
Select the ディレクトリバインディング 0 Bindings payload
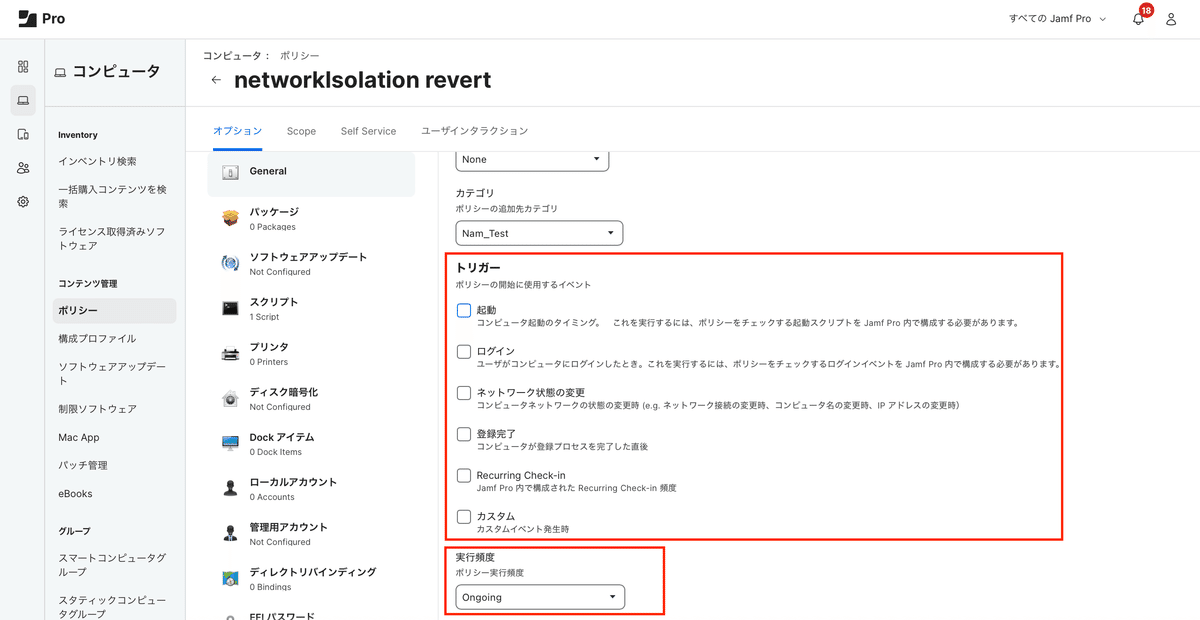coord(310,578)
